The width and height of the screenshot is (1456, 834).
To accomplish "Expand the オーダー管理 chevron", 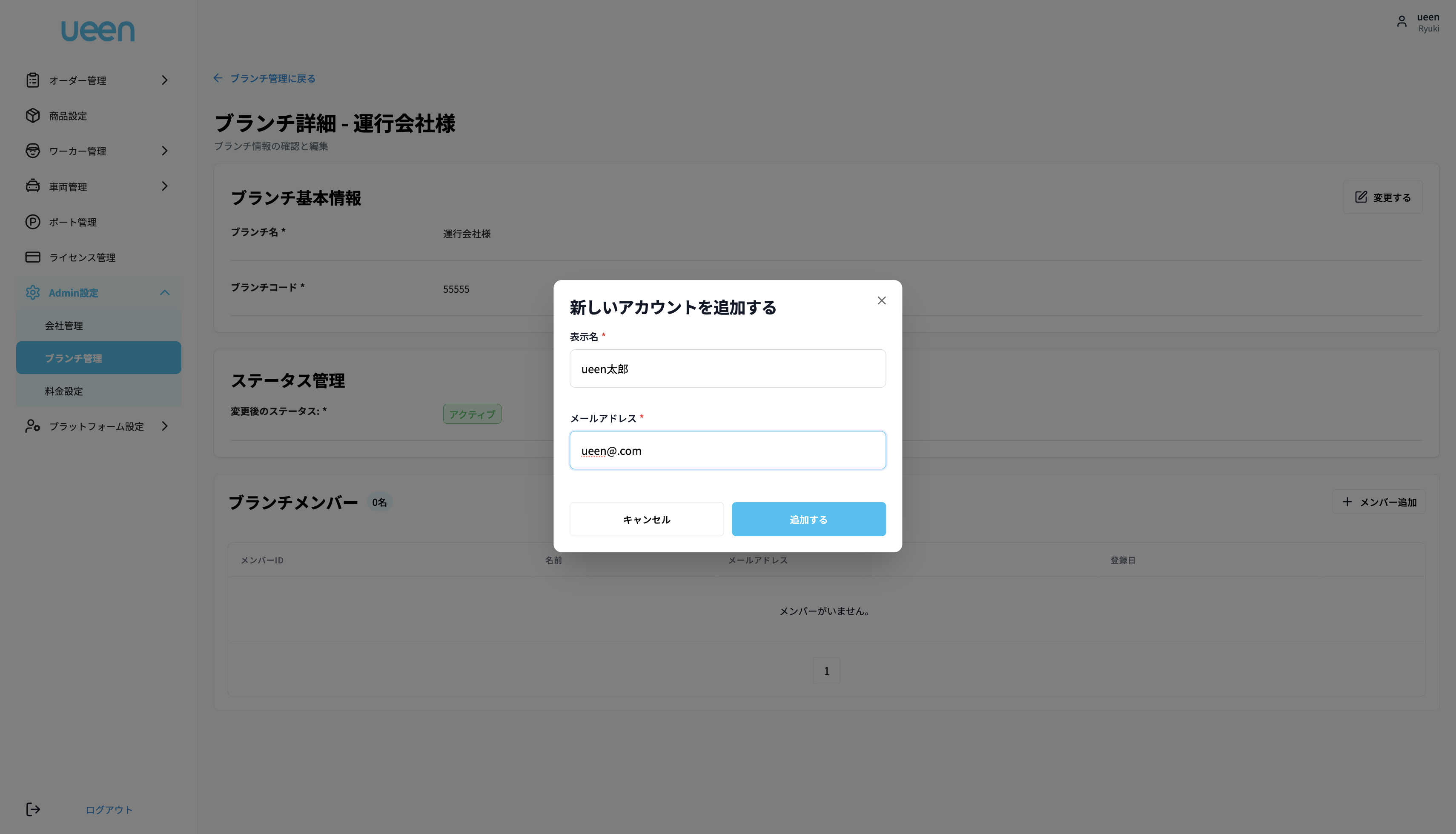I will [x=164, y=80].
